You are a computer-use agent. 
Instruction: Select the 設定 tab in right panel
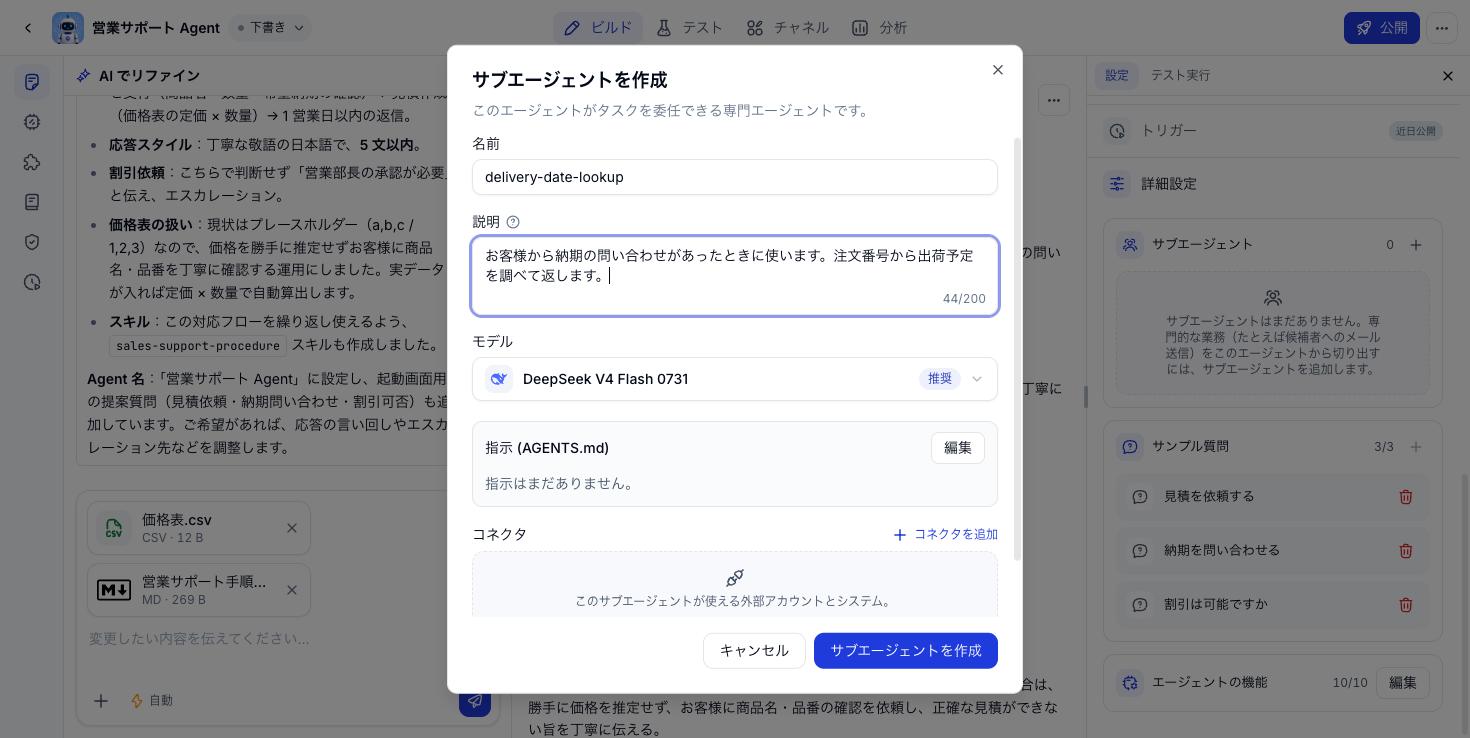tap(1117, 76)
